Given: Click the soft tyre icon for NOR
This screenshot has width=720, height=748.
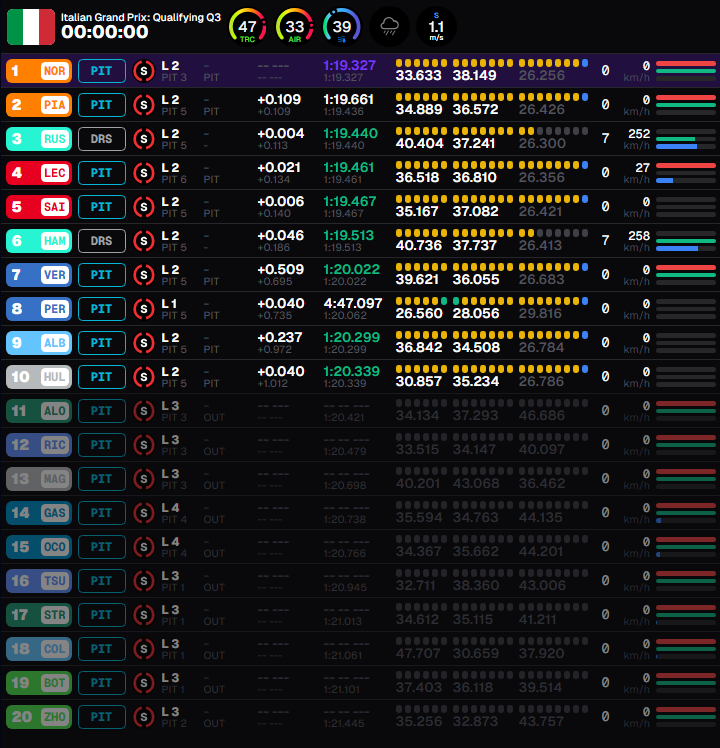Looking at the screenshot, I should (144, 71).
